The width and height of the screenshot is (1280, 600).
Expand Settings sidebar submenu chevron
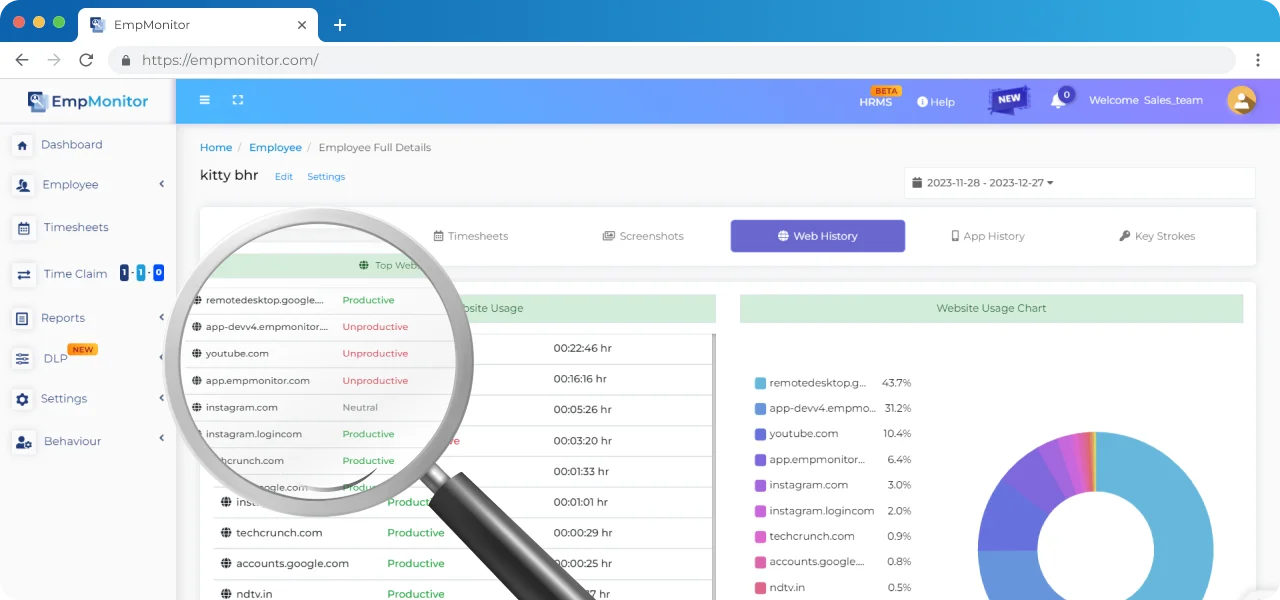162,398
